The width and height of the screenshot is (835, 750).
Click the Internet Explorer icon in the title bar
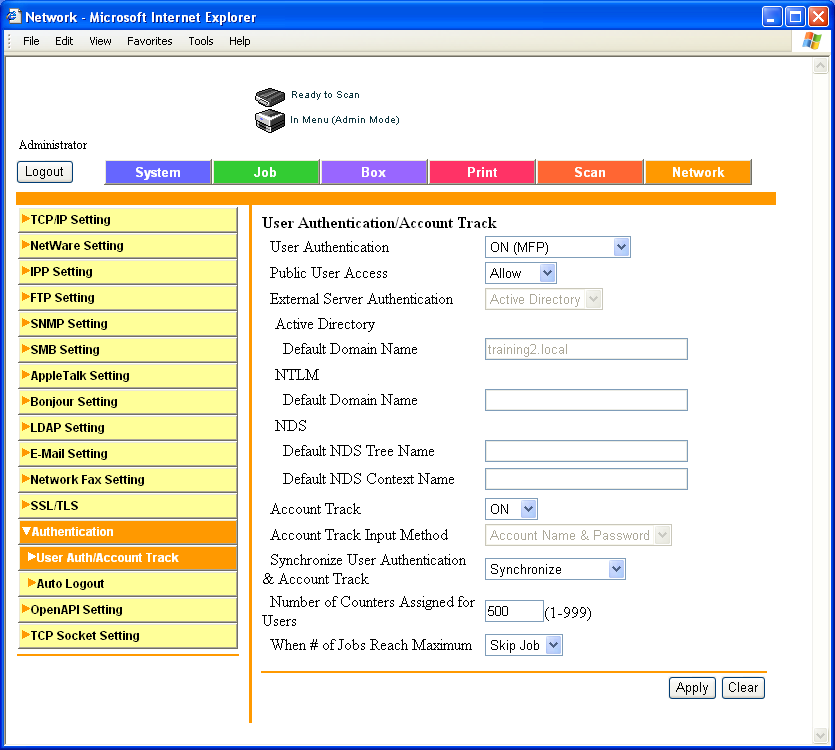[x=13, y=17]
